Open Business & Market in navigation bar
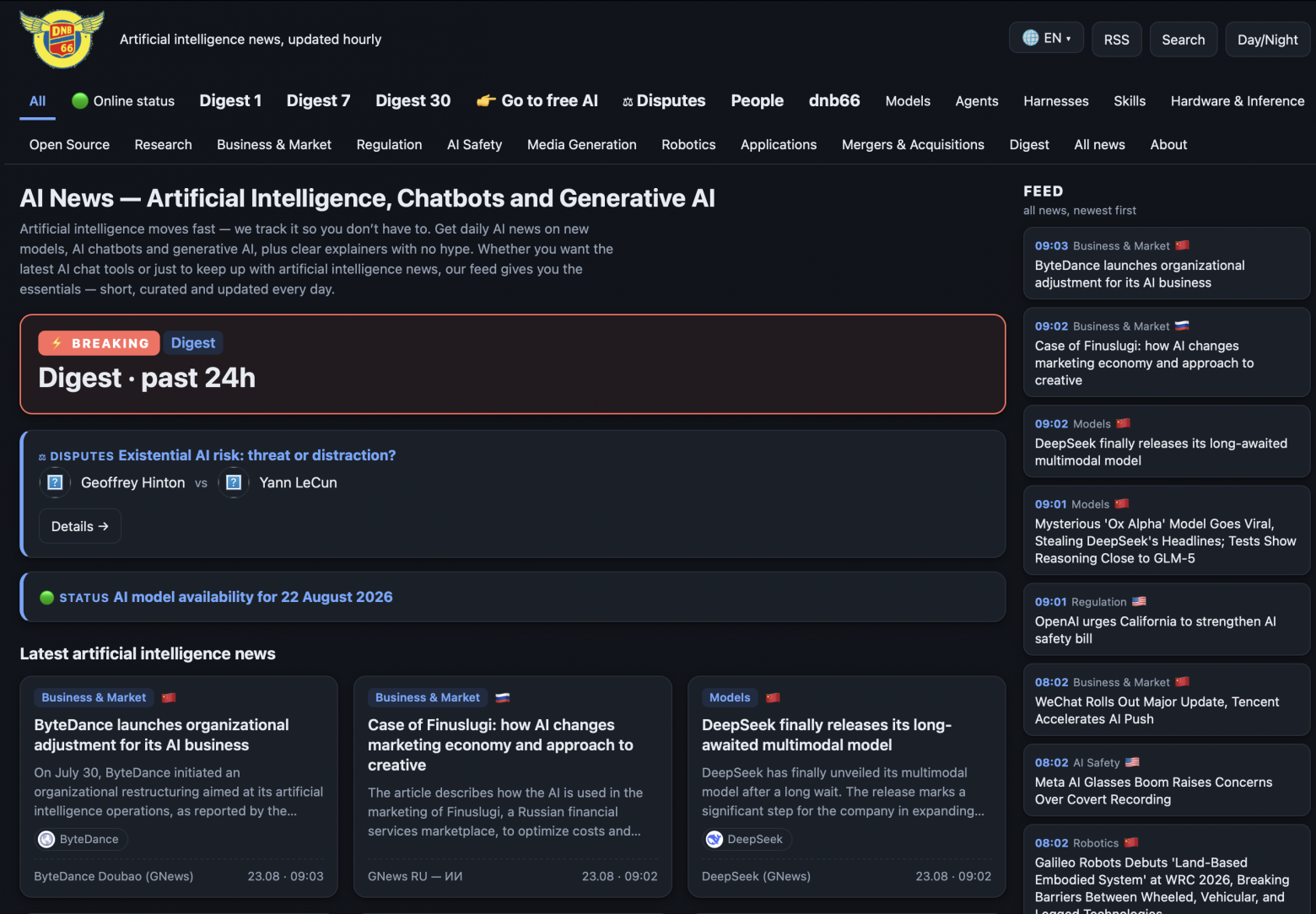The height and width of the screenshot is (914, 1316). click(274, 145)
